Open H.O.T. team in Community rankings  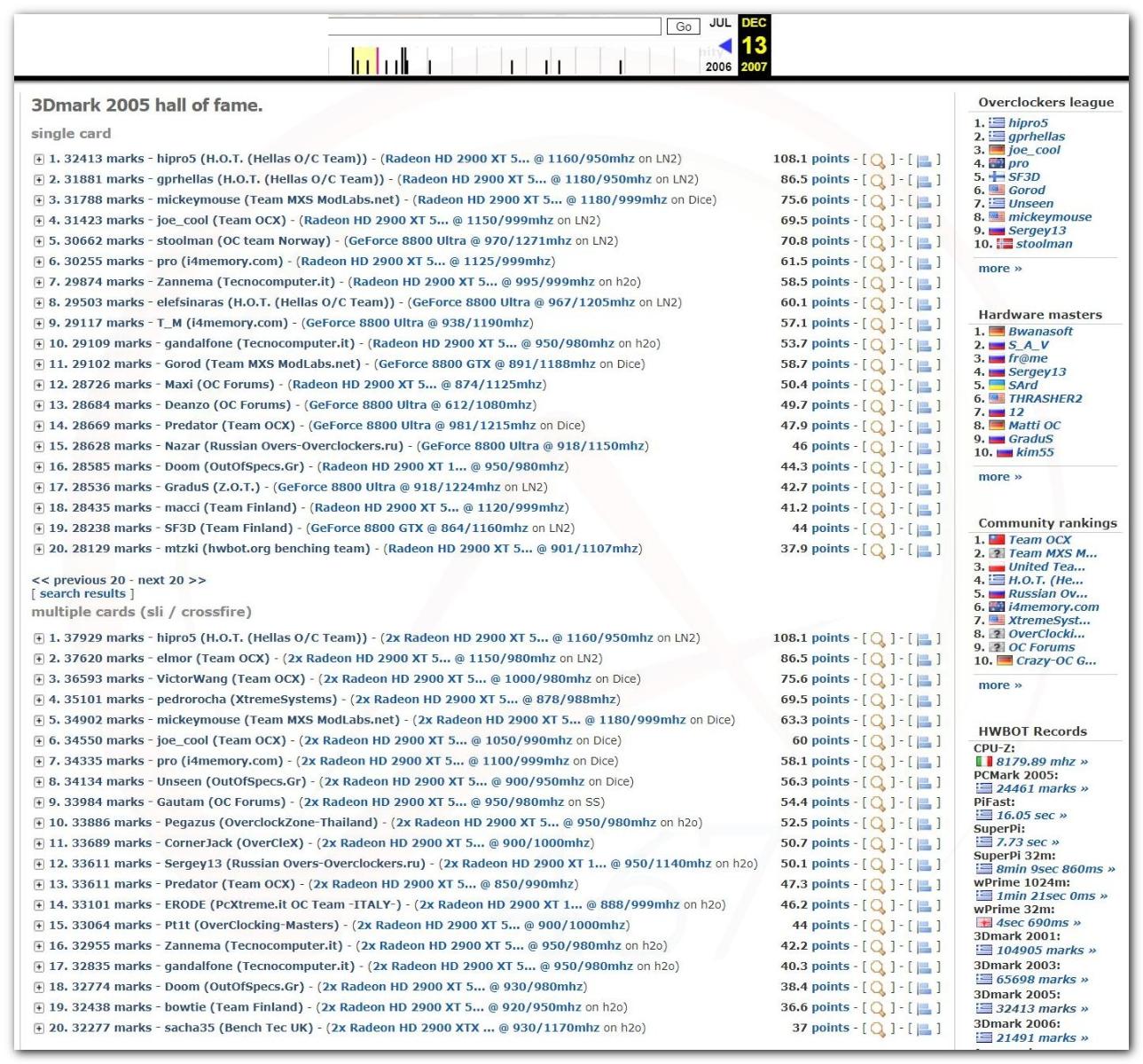[1045, 580]
